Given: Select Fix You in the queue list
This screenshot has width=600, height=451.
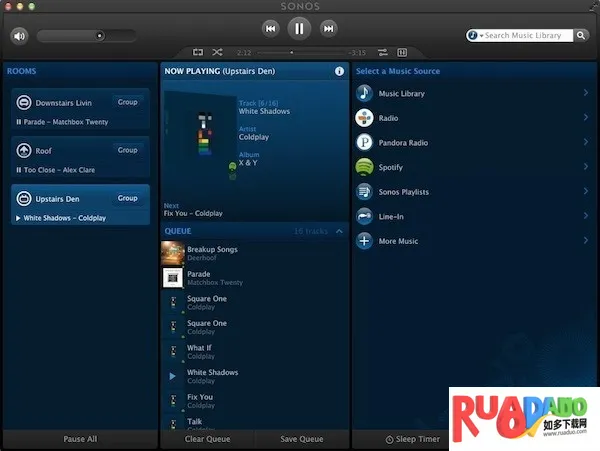Looking at the screenshot, I should pos(254,401).
